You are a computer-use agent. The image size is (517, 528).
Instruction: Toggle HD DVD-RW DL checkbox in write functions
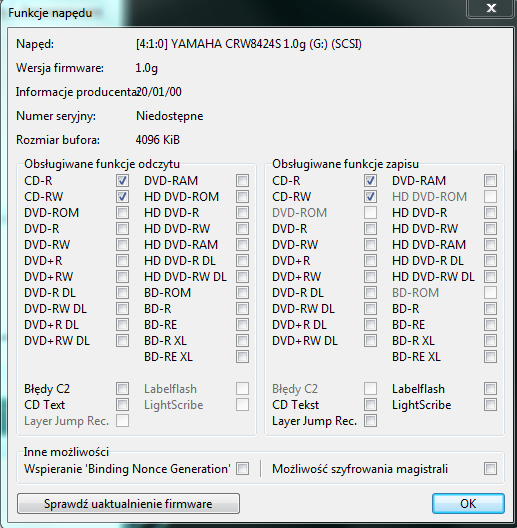490,276
